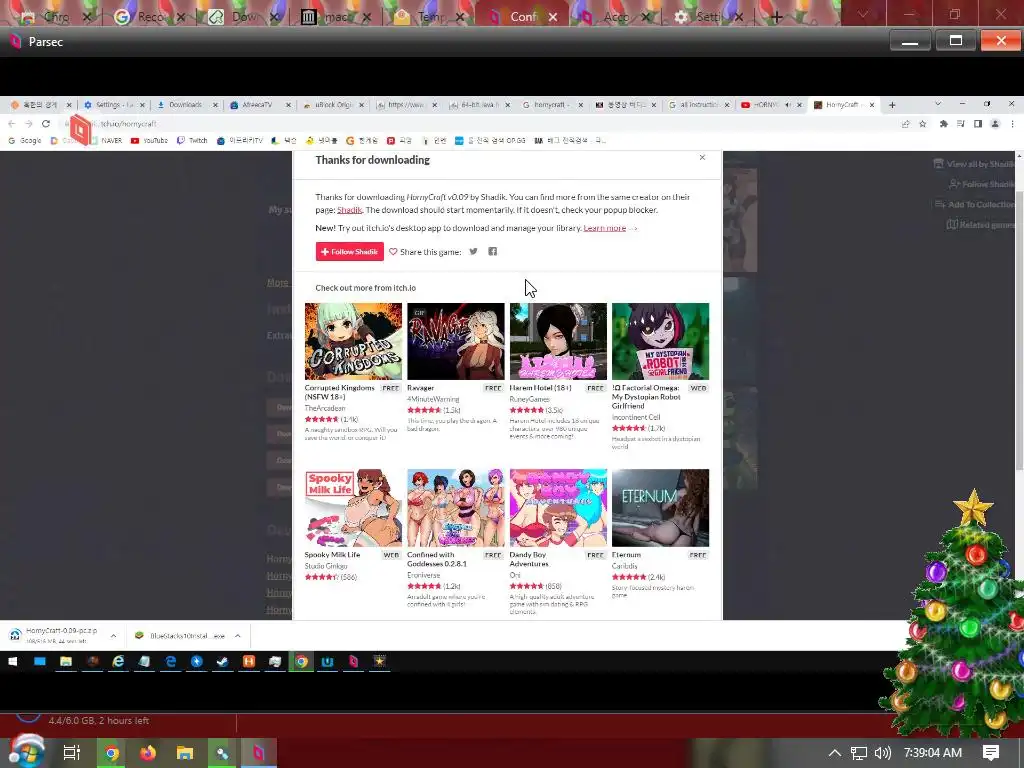Open the remote Chrome profile avatar

995,123
